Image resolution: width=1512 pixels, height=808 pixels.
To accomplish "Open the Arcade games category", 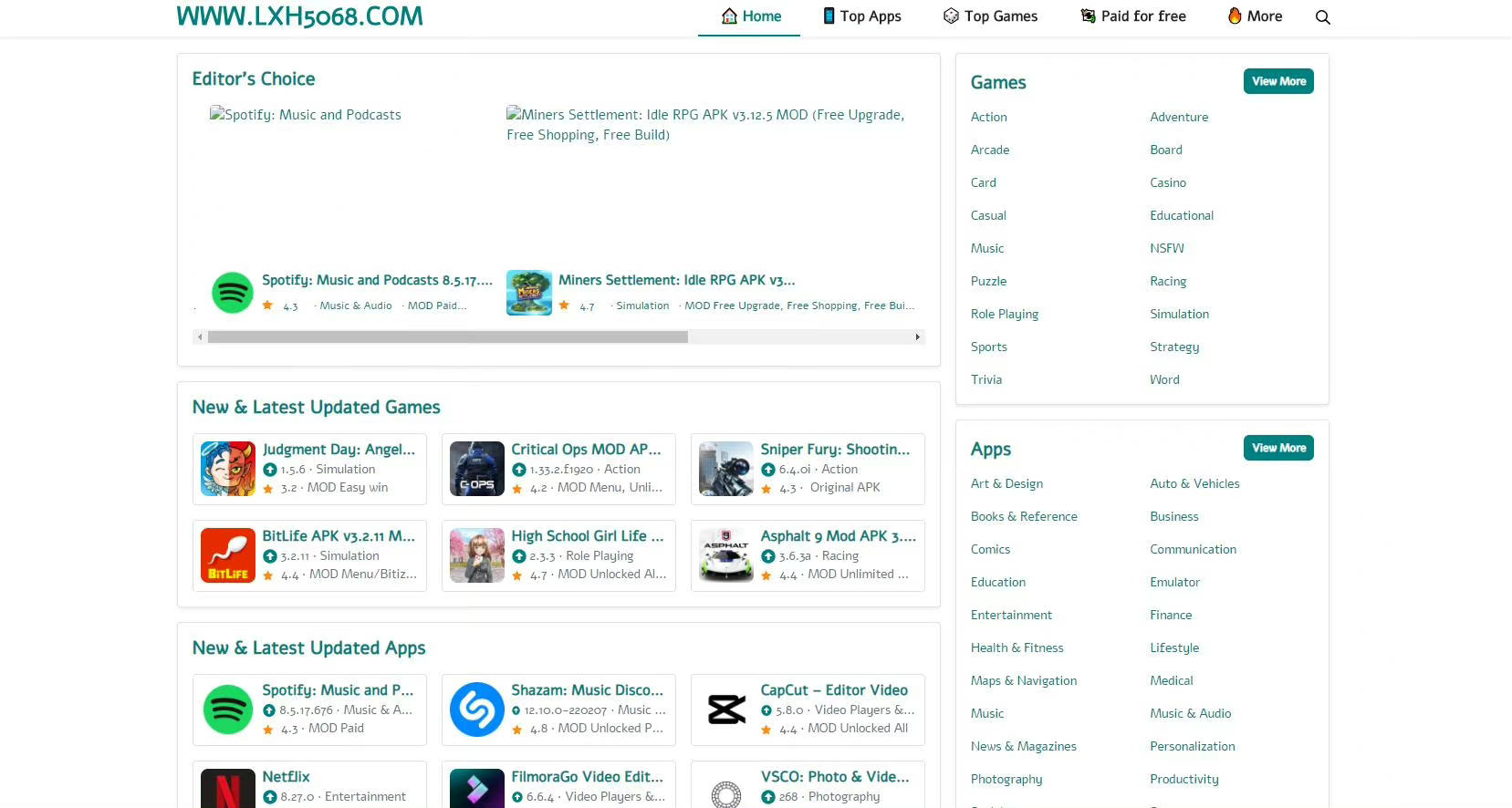I will click(990, 150).
